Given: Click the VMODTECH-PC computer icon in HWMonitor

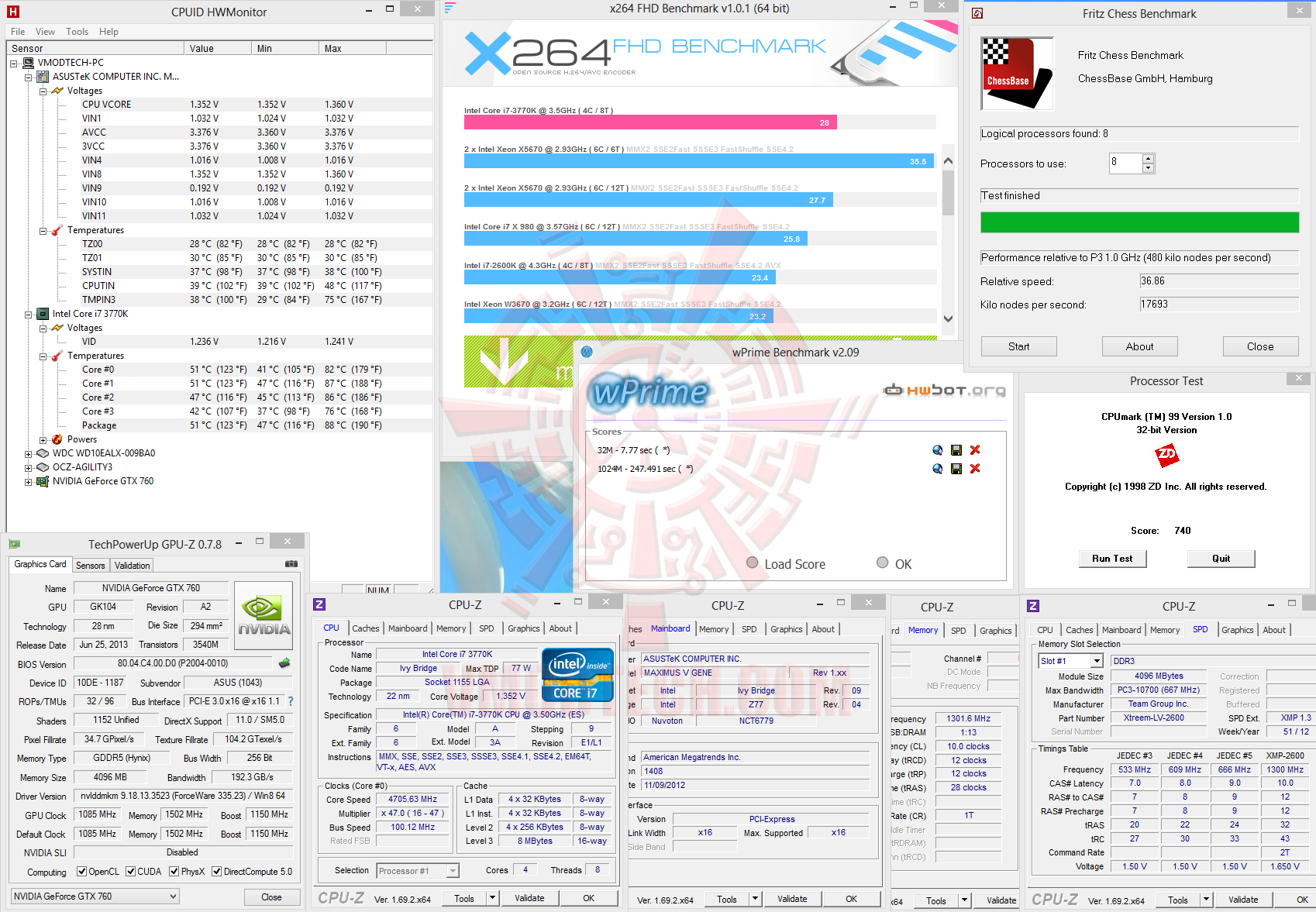Looking at the screenshot, I should coord(29,63).
